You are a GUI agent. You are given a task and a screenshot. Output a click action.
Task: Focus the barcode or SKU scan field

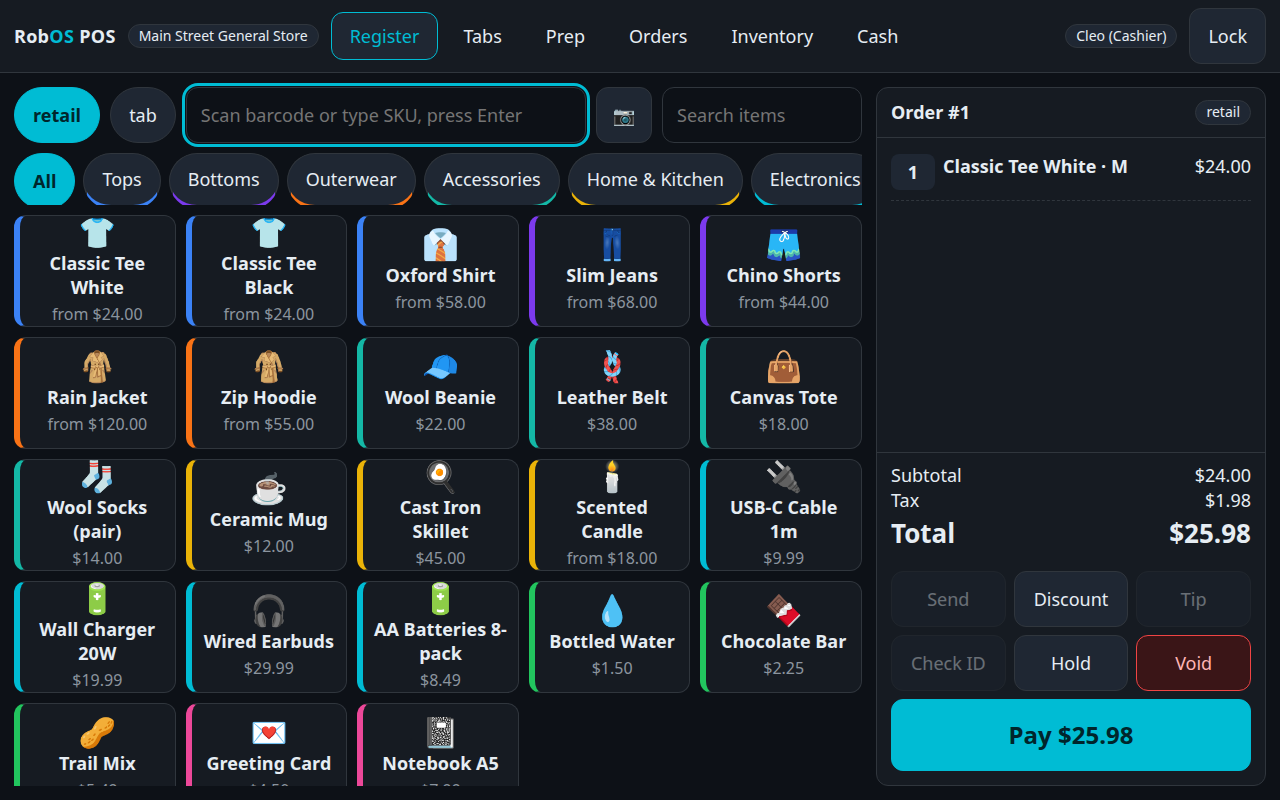point(386,115)
